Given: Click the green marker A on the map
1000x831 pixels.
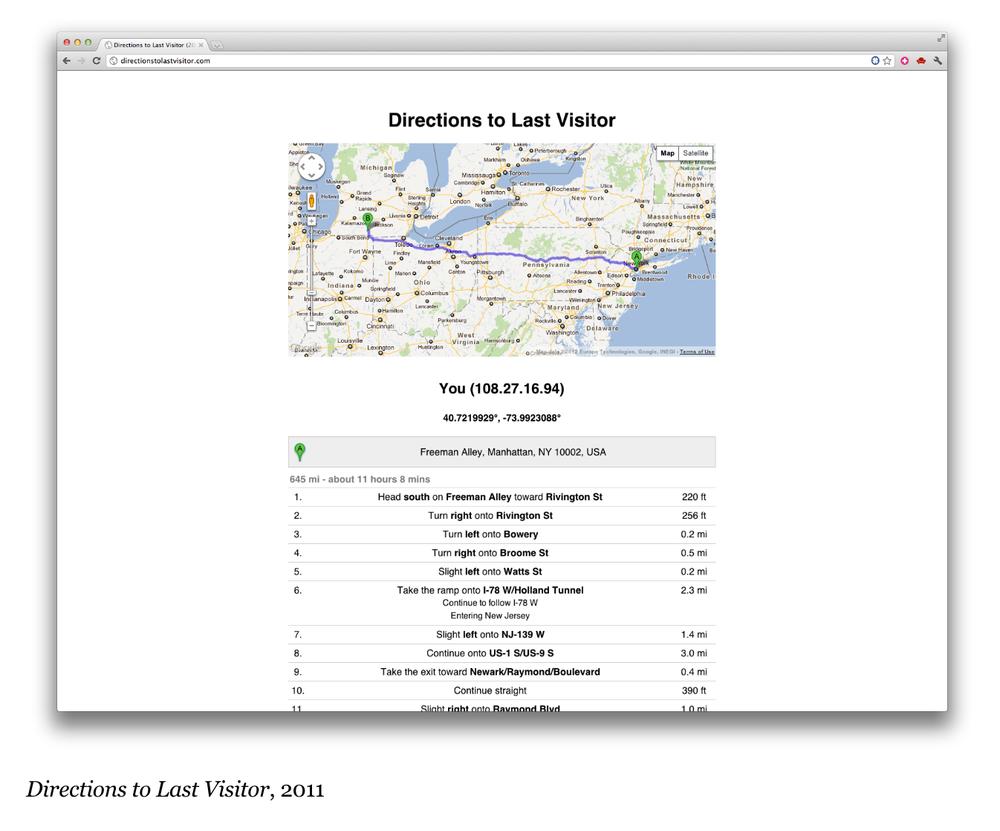Looking at the screenshot, I should [636, 259].
